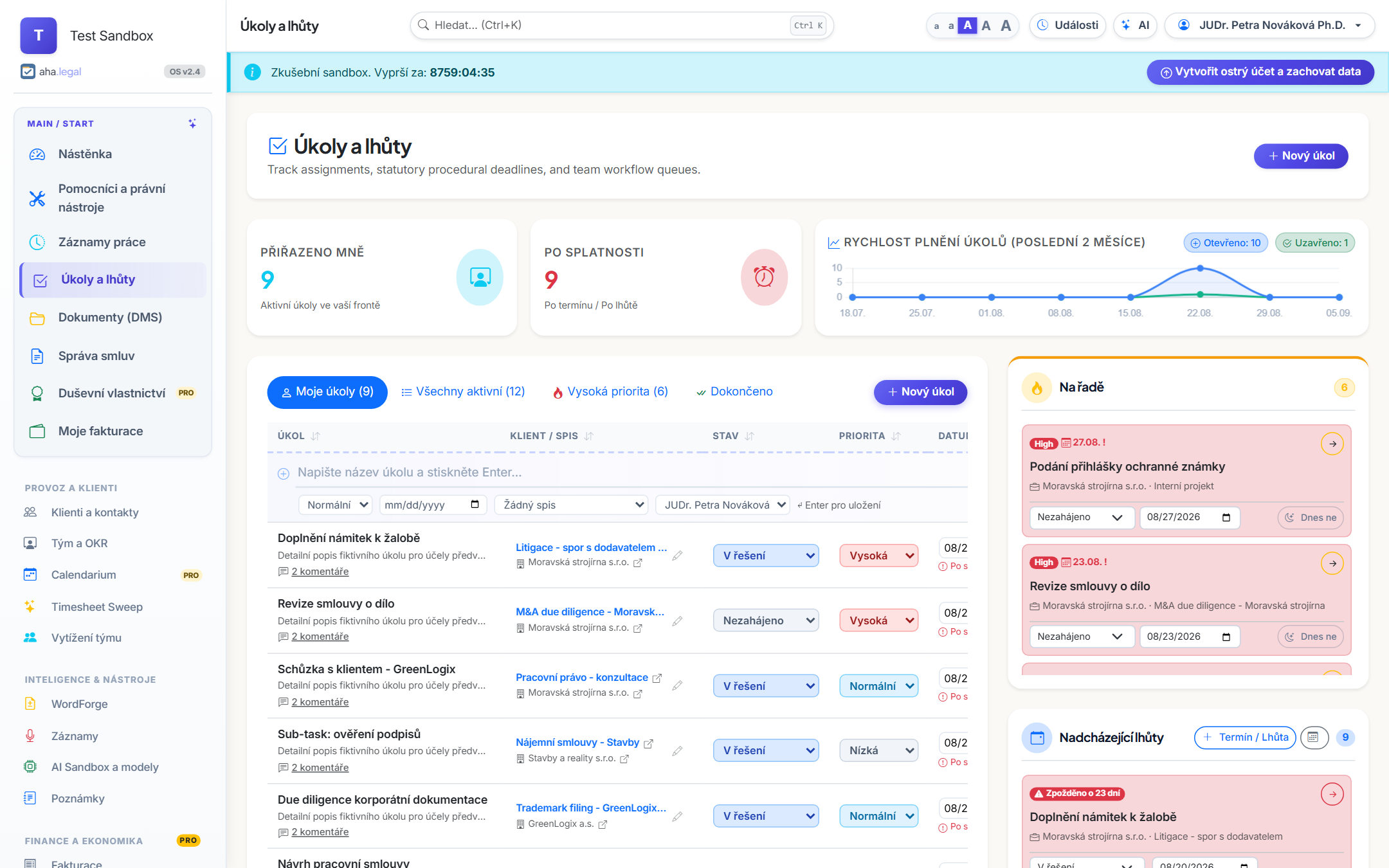Open arrow on Podání přihlášky ochranné známky card
This screenshot has width=1389, height=868.
[1332, 444]
